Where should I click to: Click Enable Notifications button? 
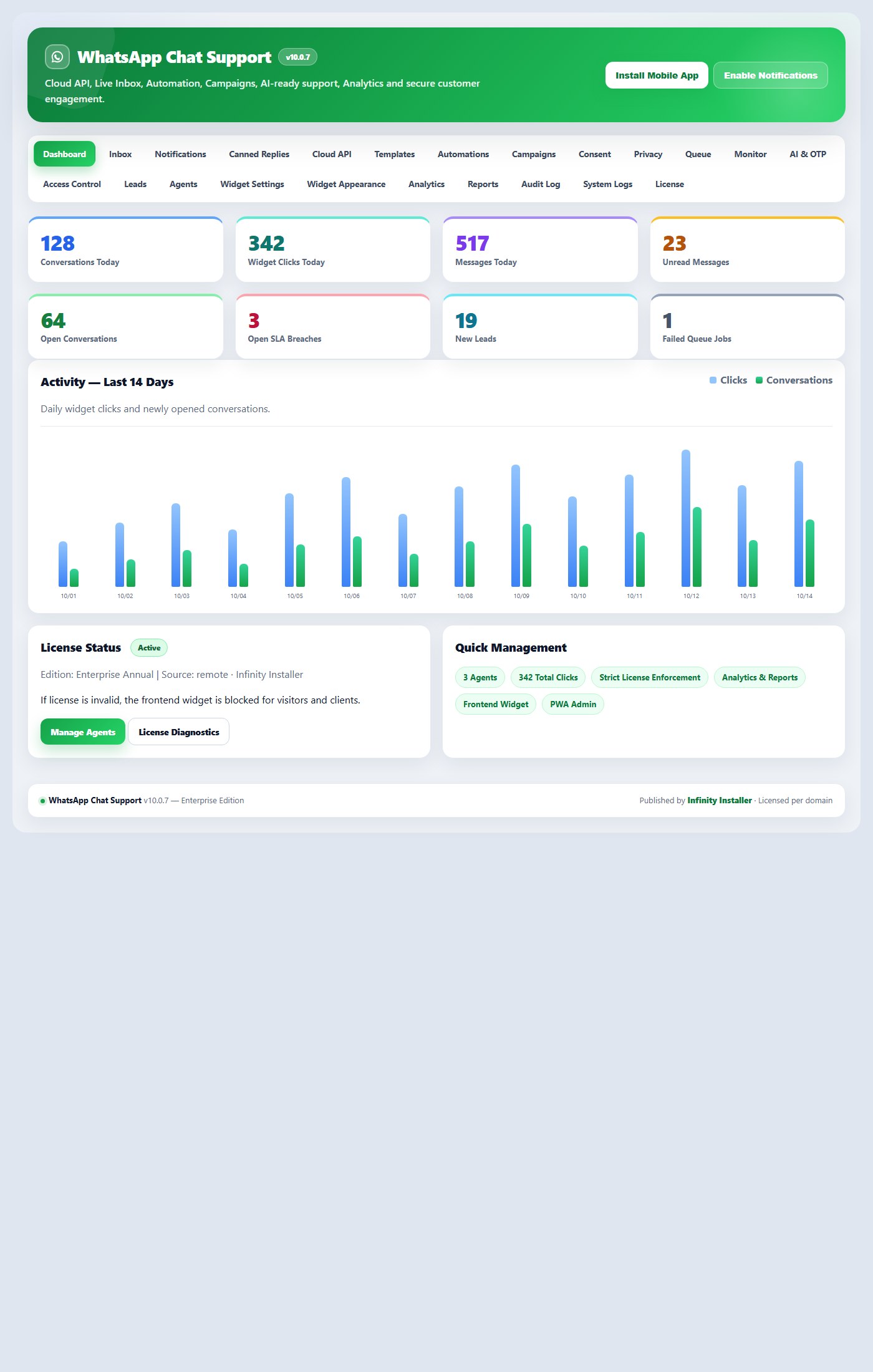pyautogui.click(x=770, y=75)
